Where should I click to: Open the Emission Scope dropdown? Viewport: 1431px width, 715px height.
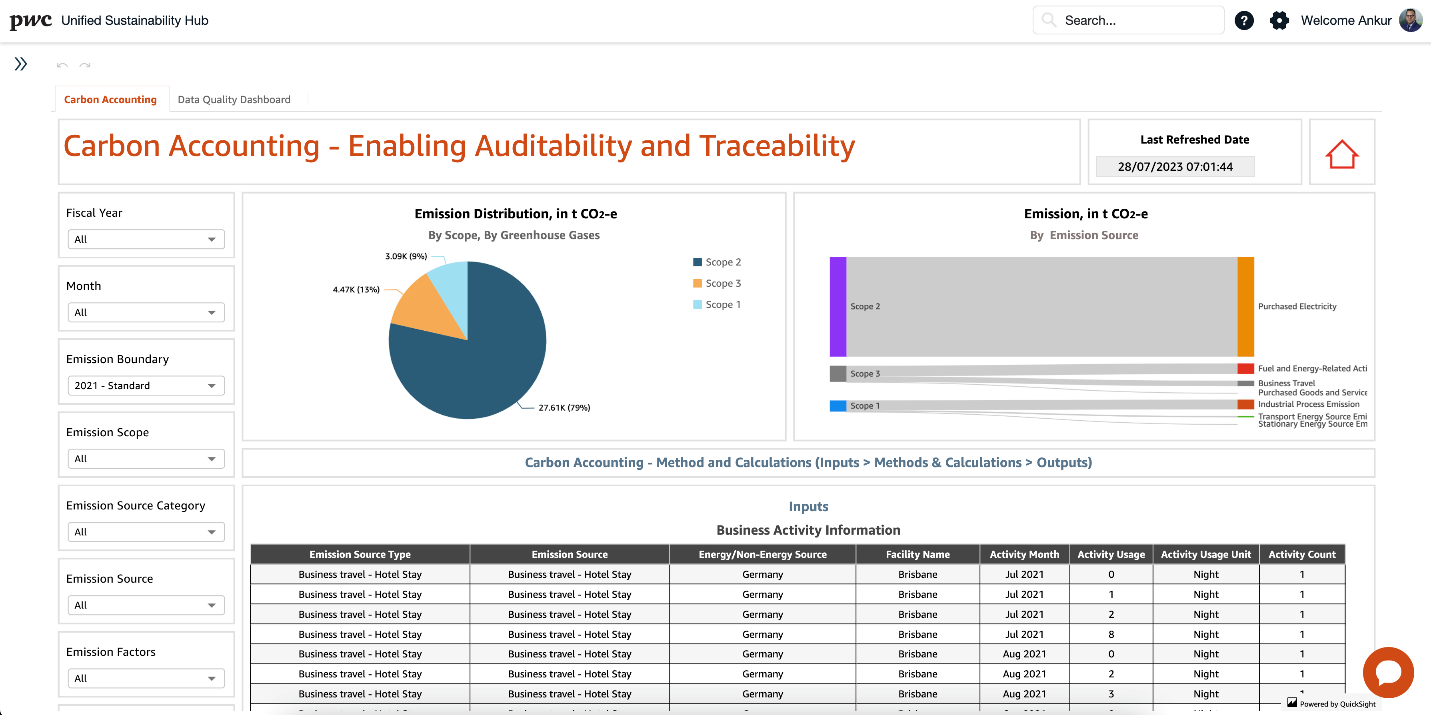(146, 458)
